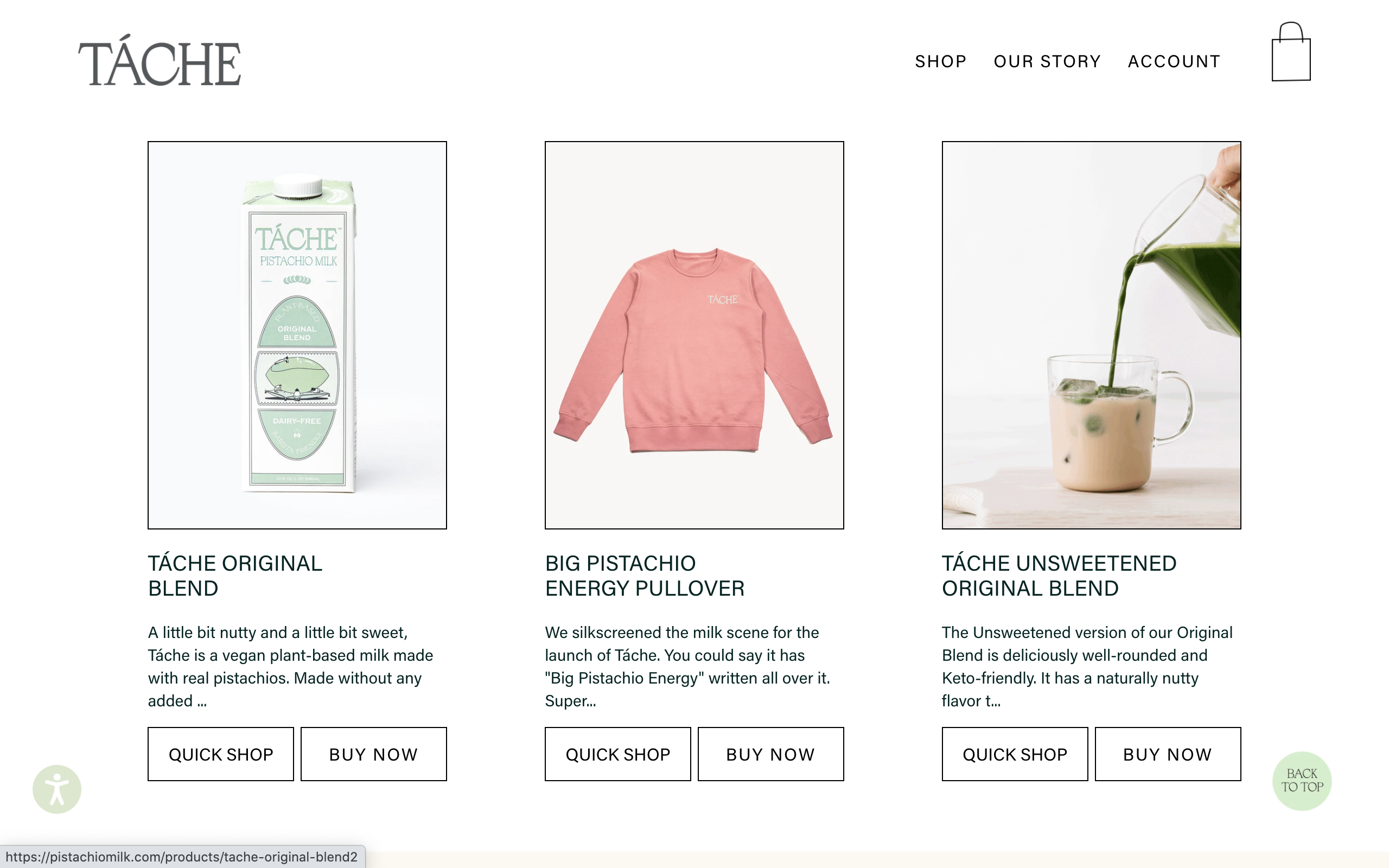
Task: Open the pink pullover product image
Action: [694, 335]
